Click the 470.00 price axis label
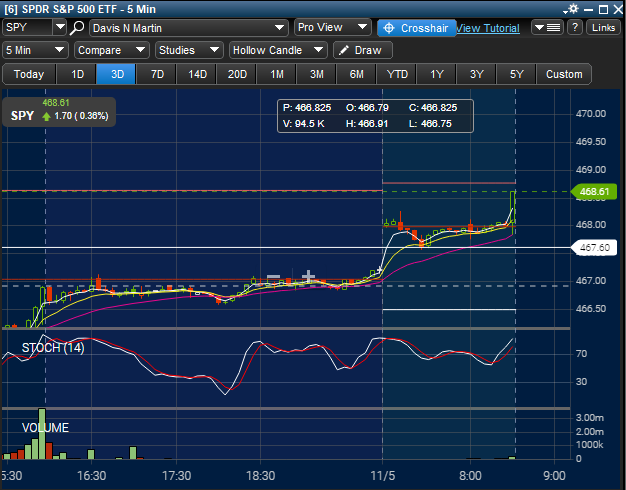The image size is (626, 490). tap(591, 114)
